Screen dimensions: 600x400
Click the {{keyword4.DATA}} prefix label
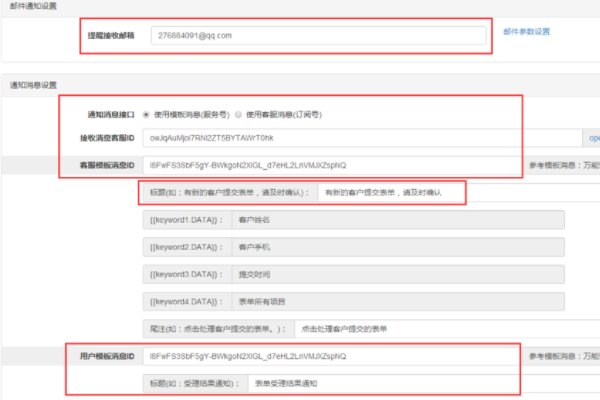point(187,302)
